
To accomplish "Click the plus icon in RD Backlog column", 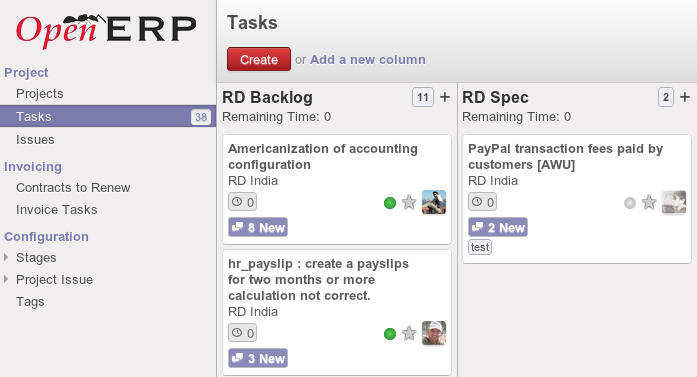I will coord(445,97).
